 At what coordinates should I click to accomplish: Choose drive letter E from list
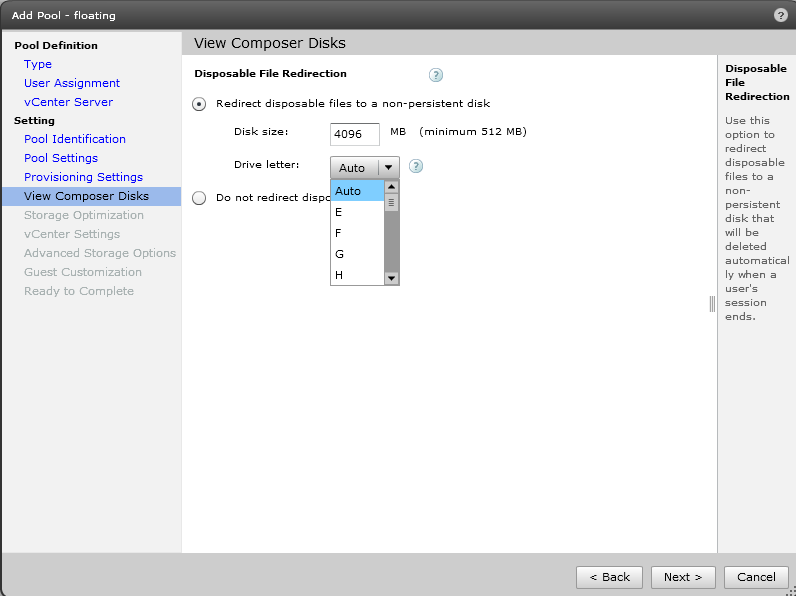(357, 212)
